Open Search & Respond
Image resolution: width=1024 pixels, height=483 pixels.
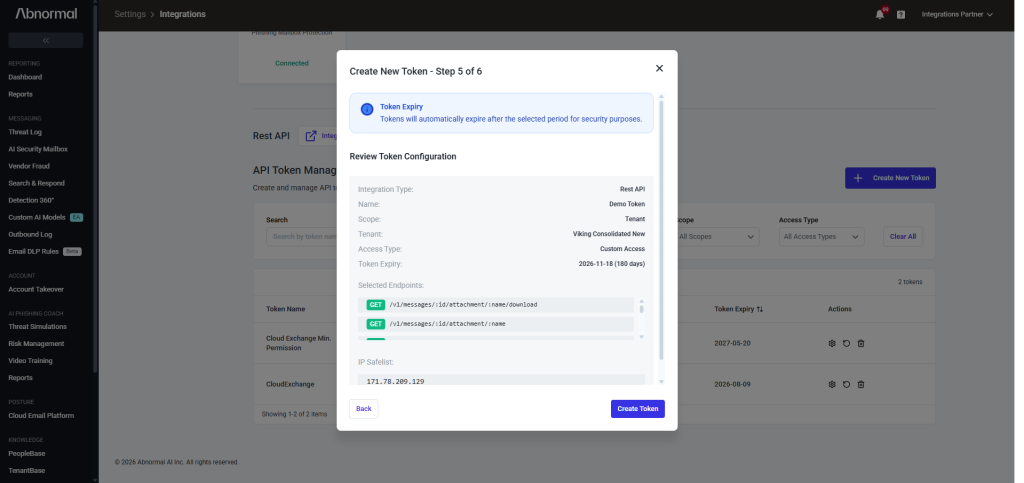(37, 183)
